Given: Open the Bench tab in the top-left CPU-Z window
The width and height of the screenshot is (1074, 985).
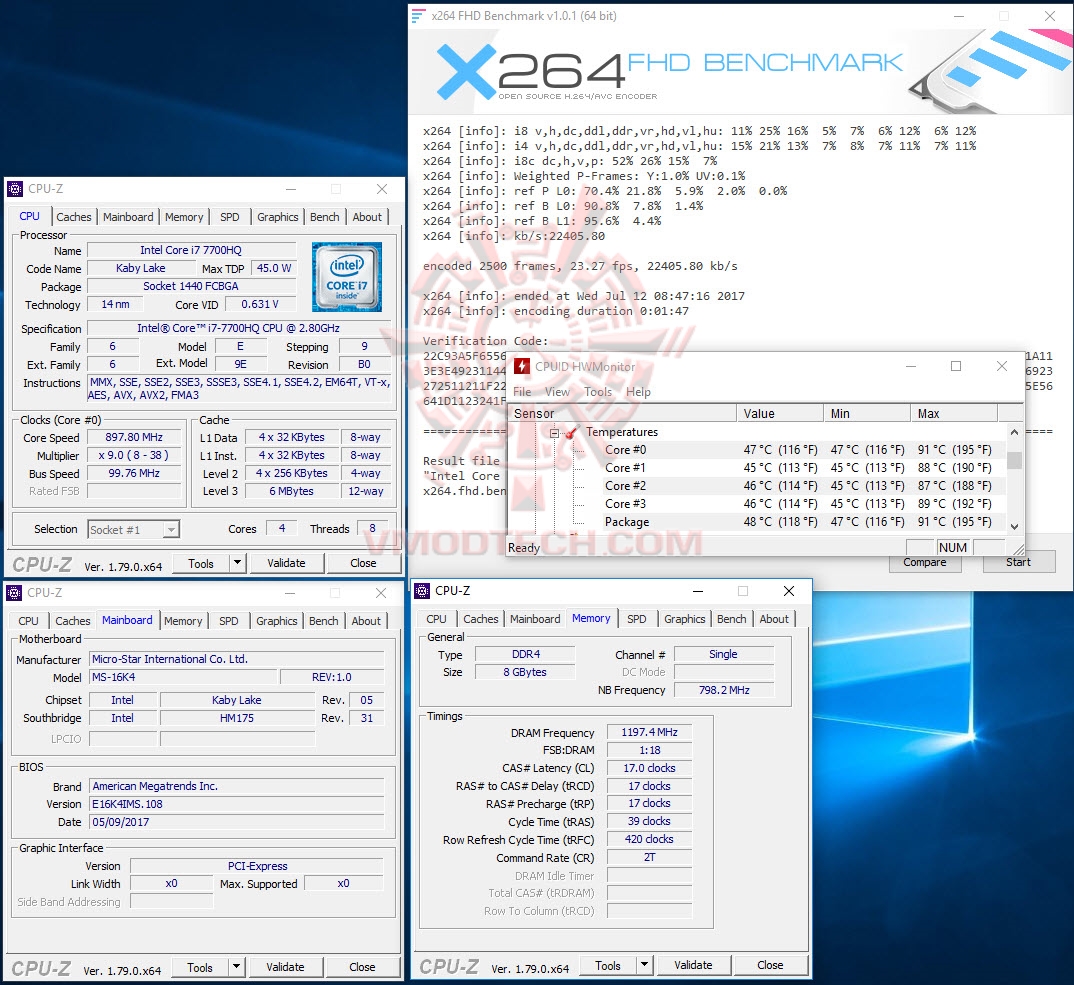Looking at the screenshot, I should (325, 217).
